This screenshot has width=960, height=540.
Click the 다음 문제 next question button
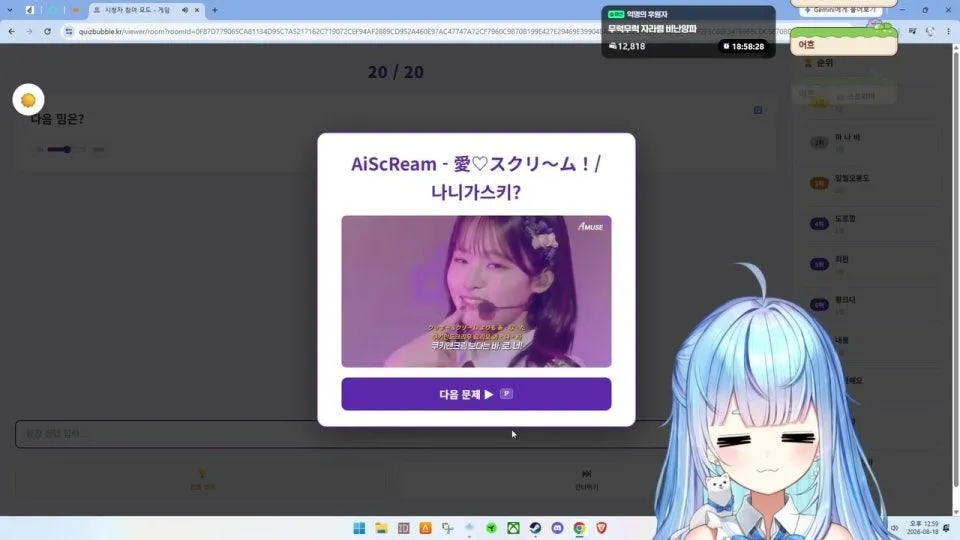476,394
